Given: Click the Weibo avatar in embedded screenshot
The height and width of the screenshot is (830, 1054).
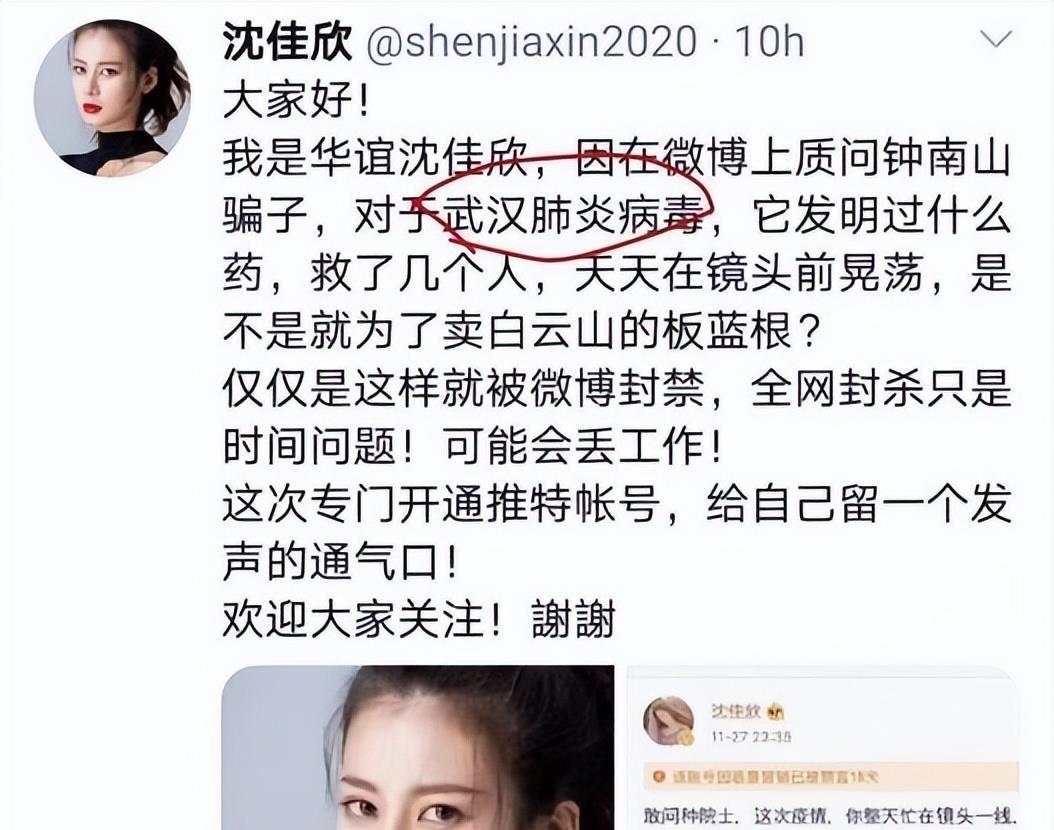Looking at the screenshot, I should pyautogui.click(x=669, y=720).
